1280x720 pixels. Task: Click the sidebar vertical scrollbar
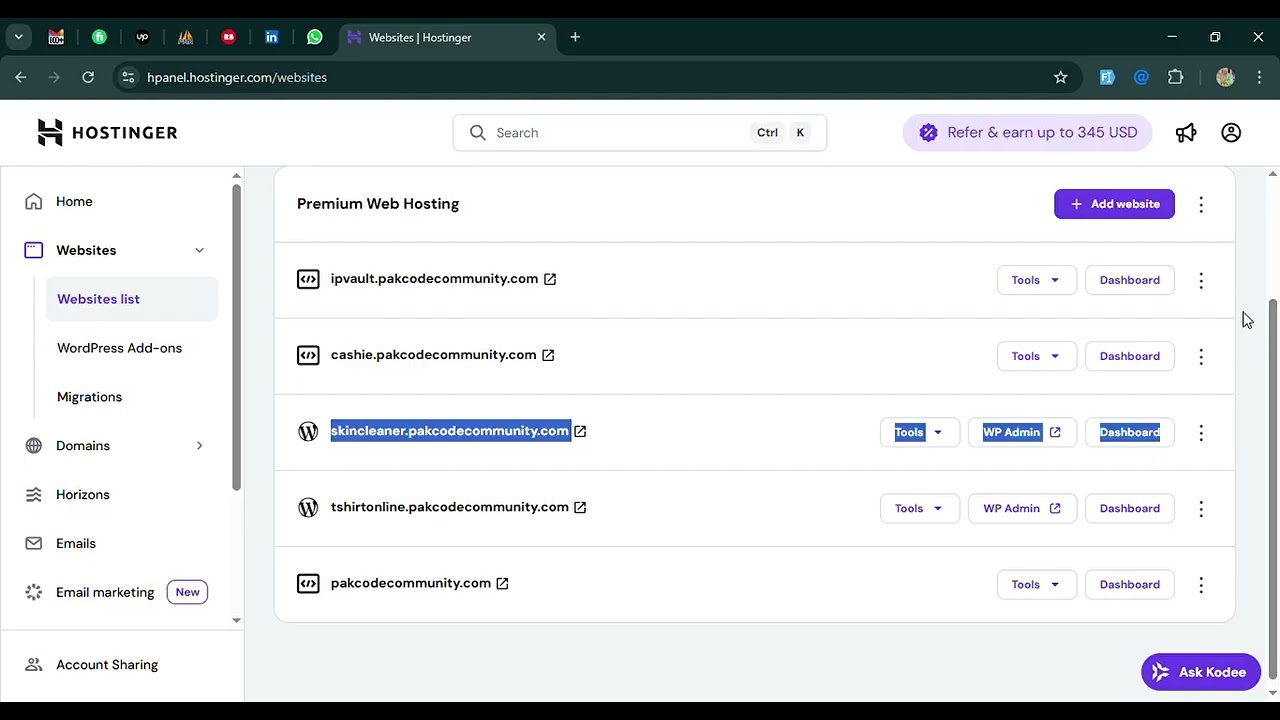pyautogui.click(x=236, y=338)
